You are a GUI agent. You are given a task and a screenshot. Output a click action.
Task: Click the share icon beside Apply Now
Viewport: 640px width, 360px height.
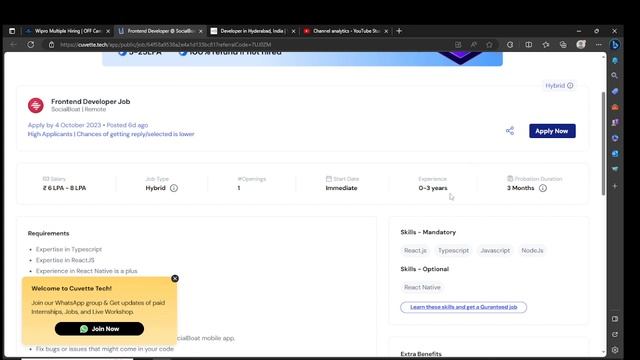(x=510, y=131)
